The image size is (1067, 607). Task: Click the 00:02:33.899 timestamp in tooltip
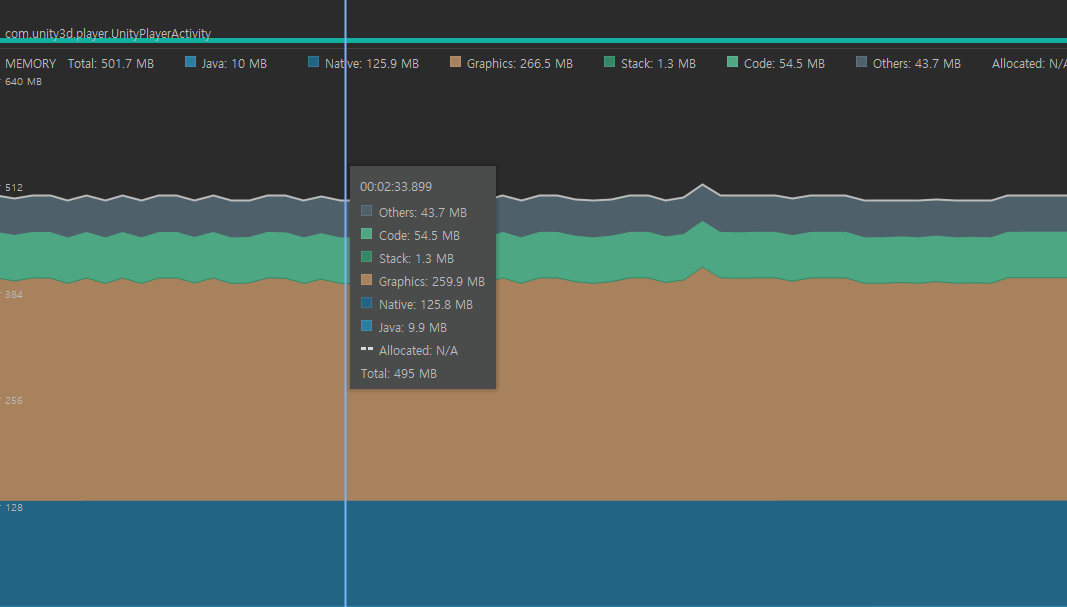396,186
